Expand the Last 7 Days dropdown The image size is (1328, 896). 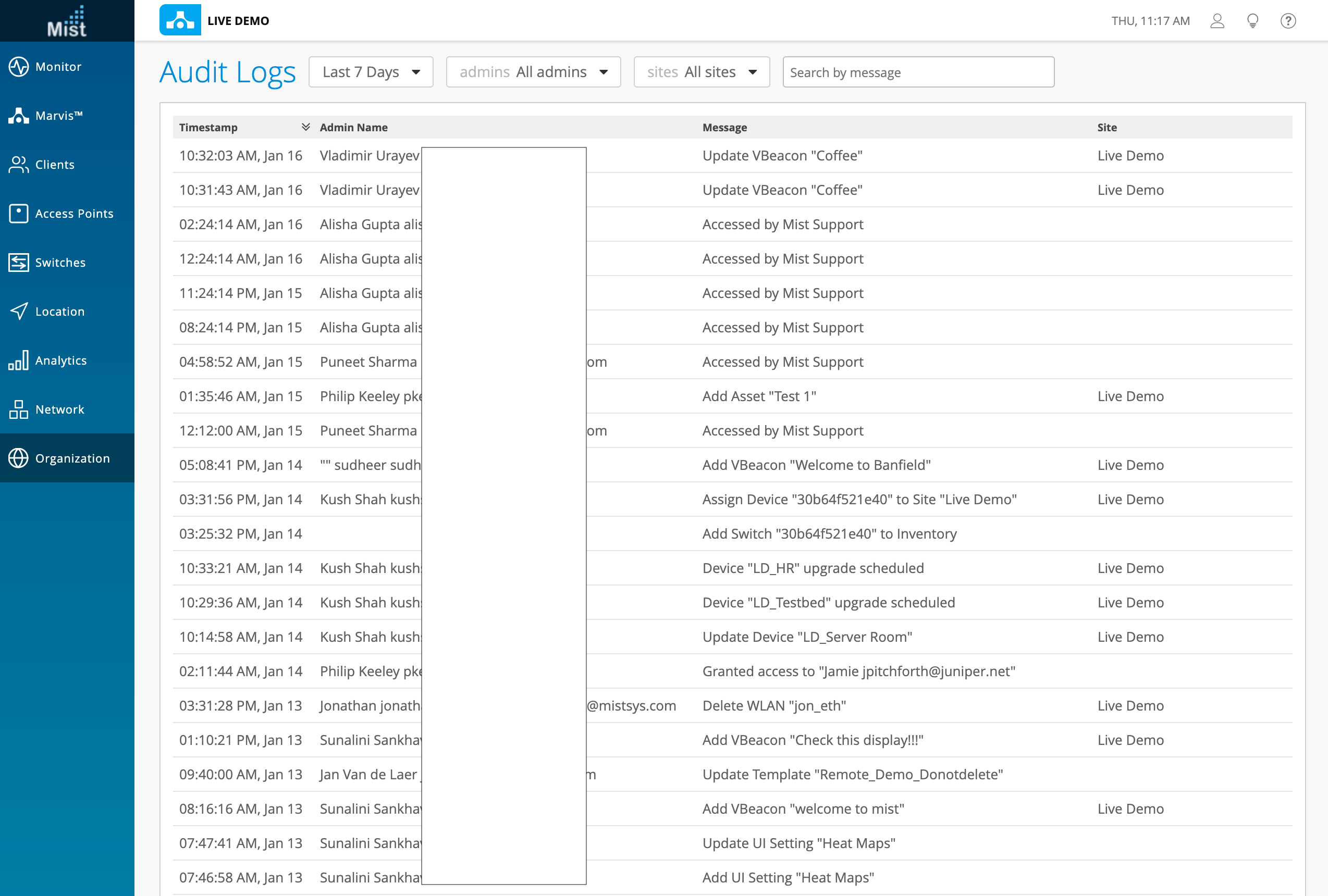pos(371,72)
